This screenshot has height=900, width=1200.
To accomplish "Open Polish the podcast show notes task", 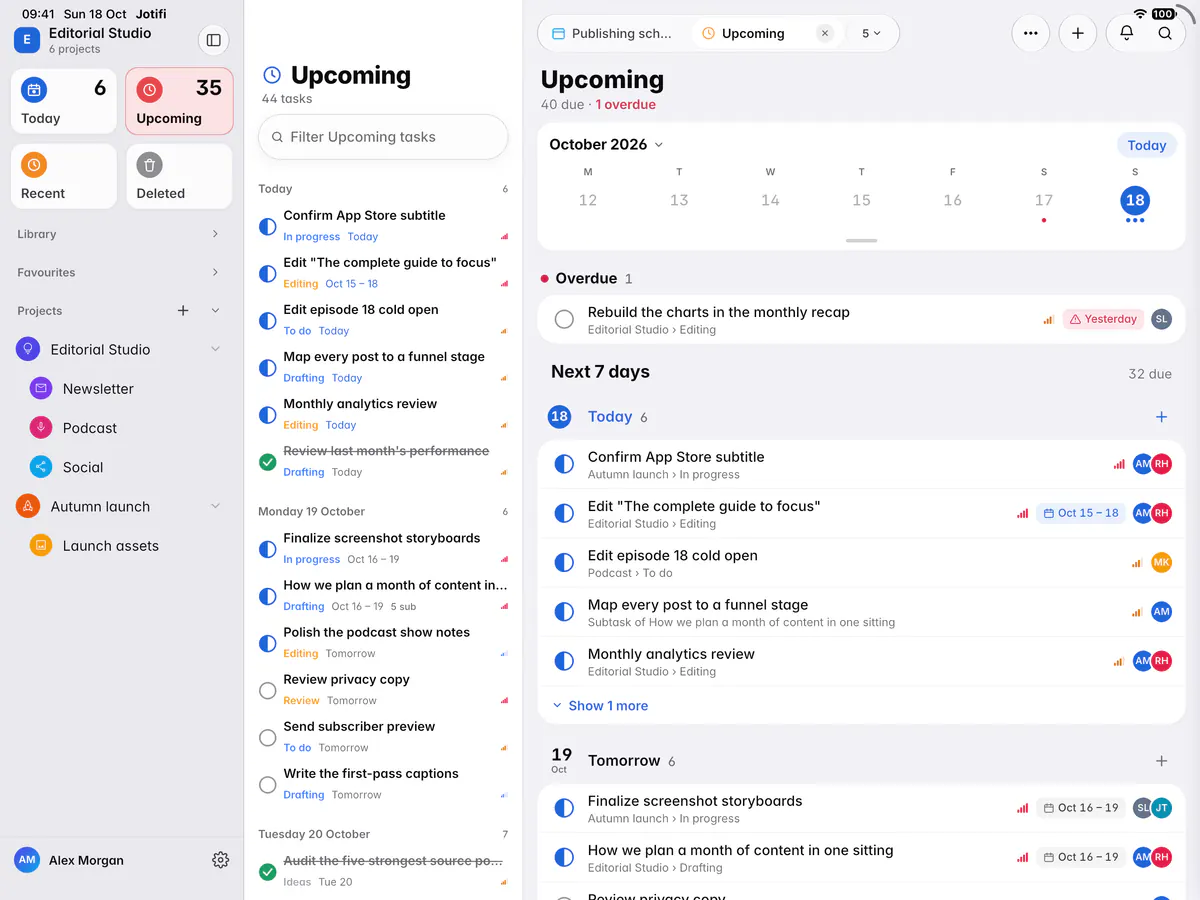I will (383, 642).
